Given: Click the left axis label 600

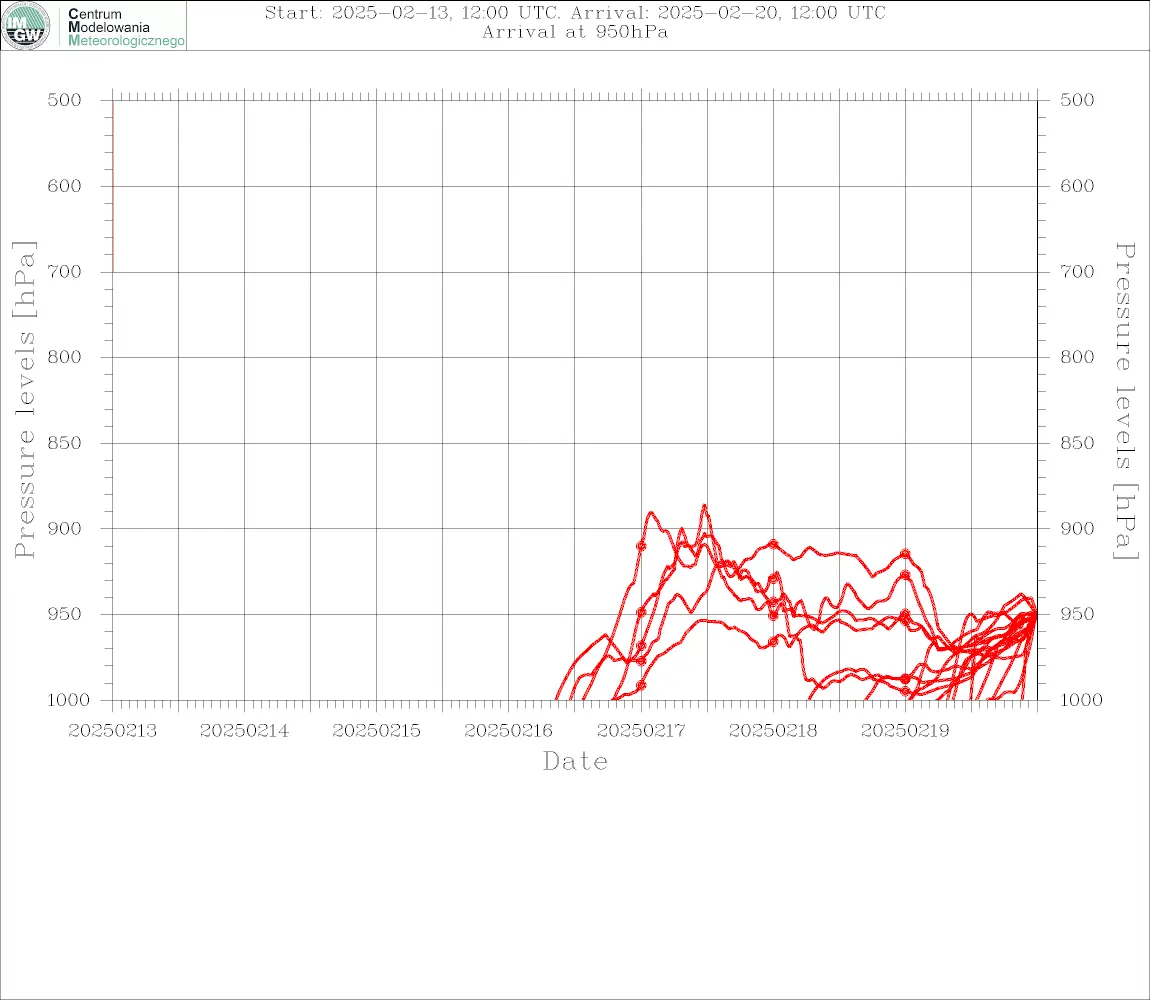Looking at the screenshot, I should 65,186.
